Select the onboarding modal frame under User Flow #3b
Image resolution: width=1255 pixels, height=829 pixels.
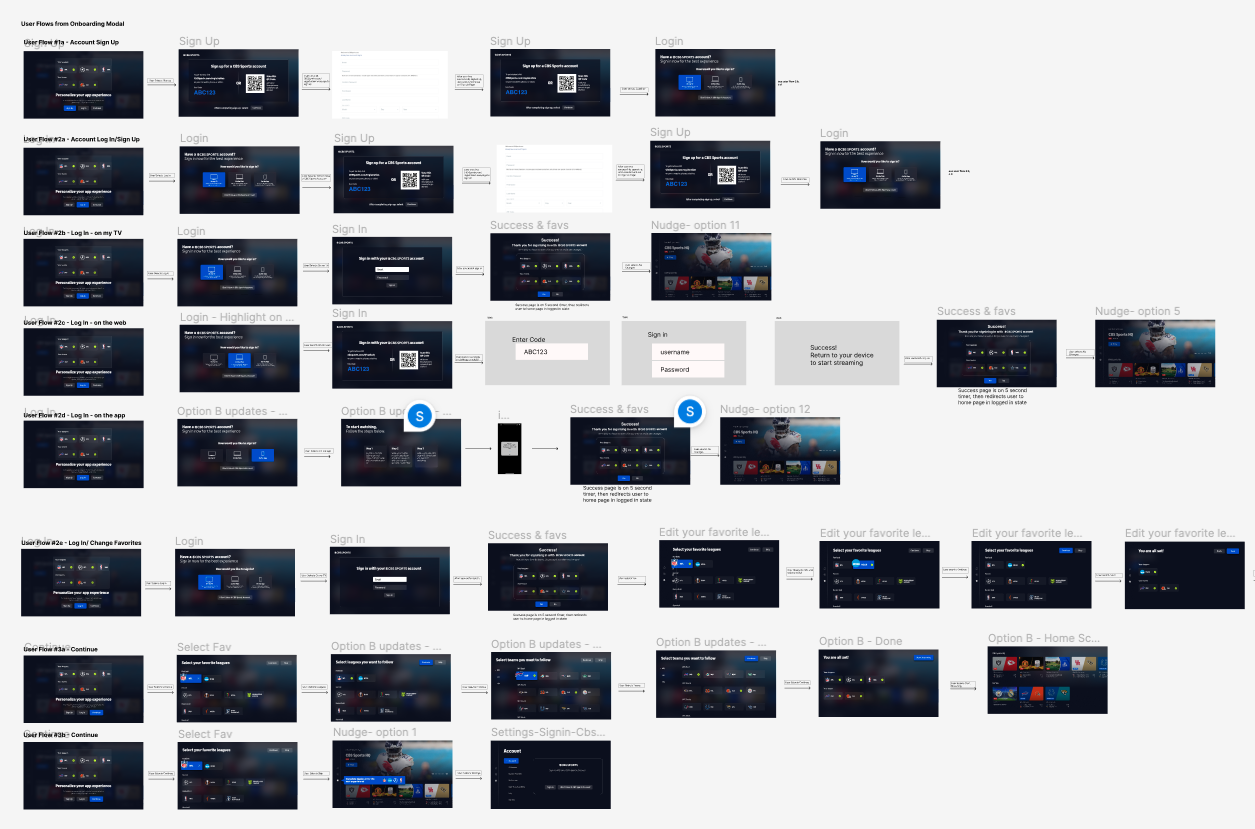tap(83, 774)
